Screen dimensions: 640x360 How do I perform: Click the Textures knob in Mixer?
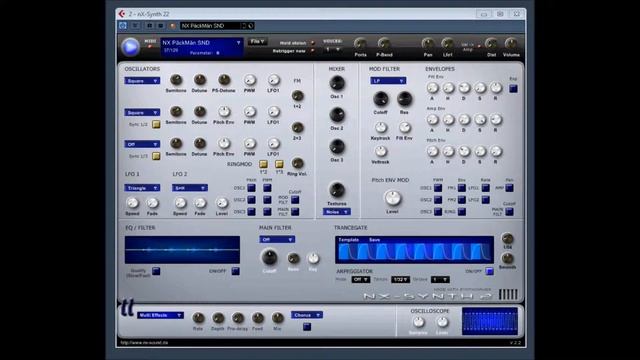pyautogui.click(x=337, y=190)
